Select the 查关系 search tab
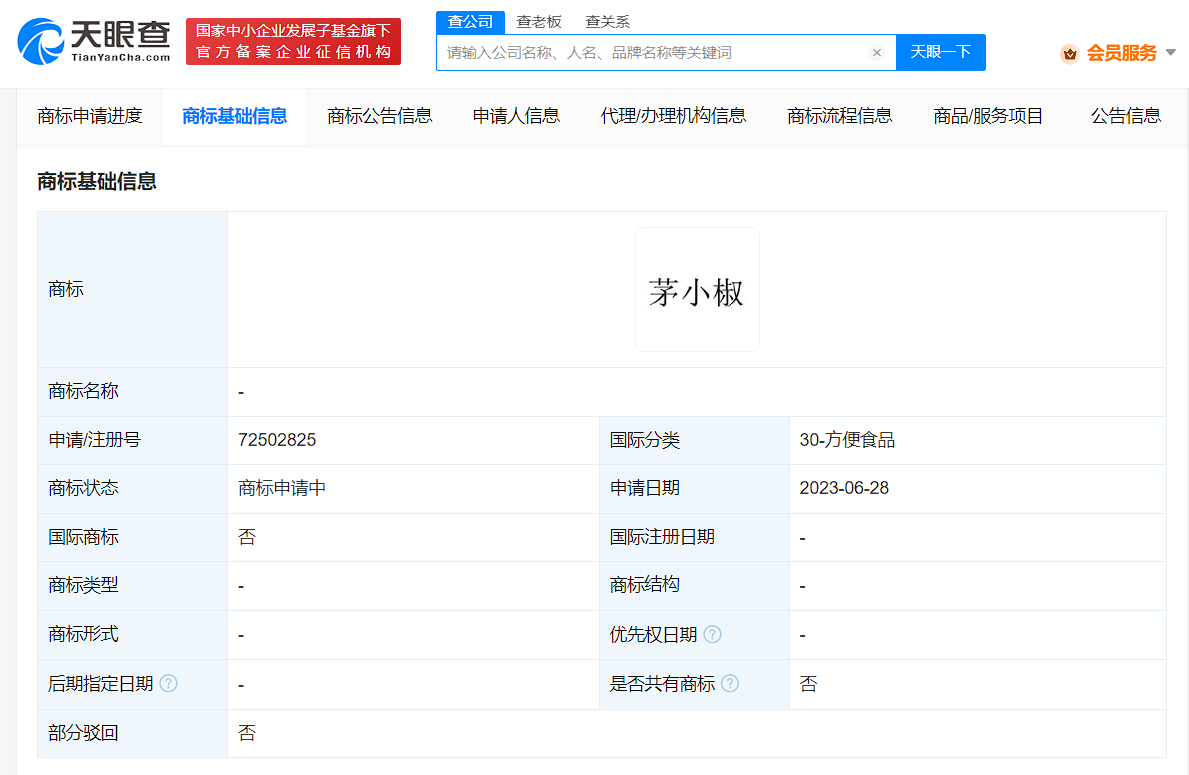This screenshot has width=1189, height=775. [x=607, y=22]
